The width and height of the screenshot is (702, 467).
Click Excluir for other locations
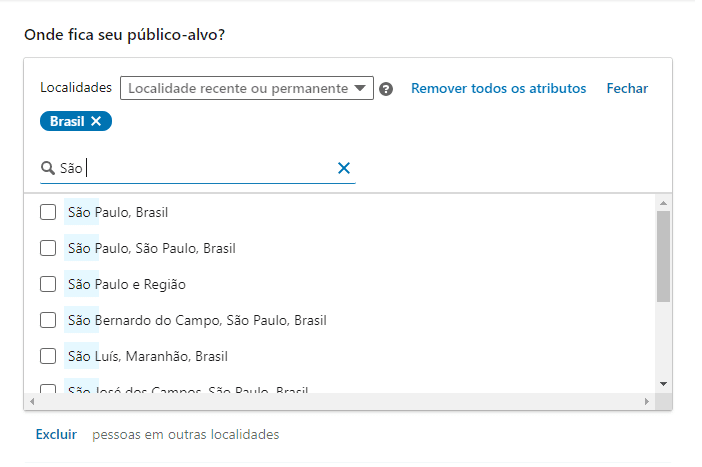click(56, 435)
